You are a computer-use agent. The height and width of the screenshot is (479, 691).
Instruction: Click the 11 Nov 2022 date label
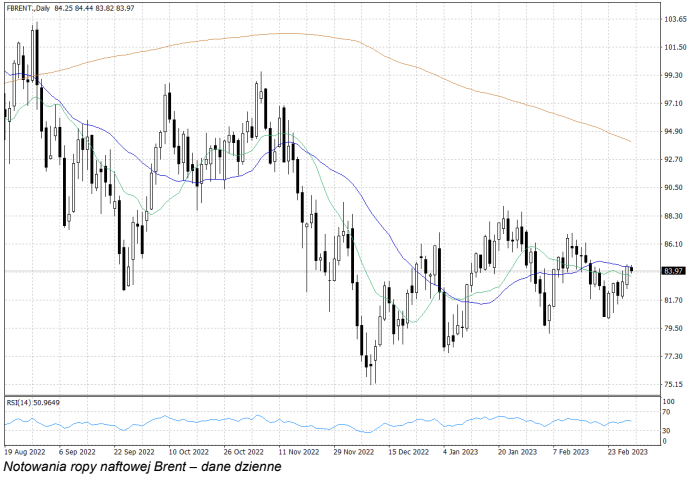[298, 451]
